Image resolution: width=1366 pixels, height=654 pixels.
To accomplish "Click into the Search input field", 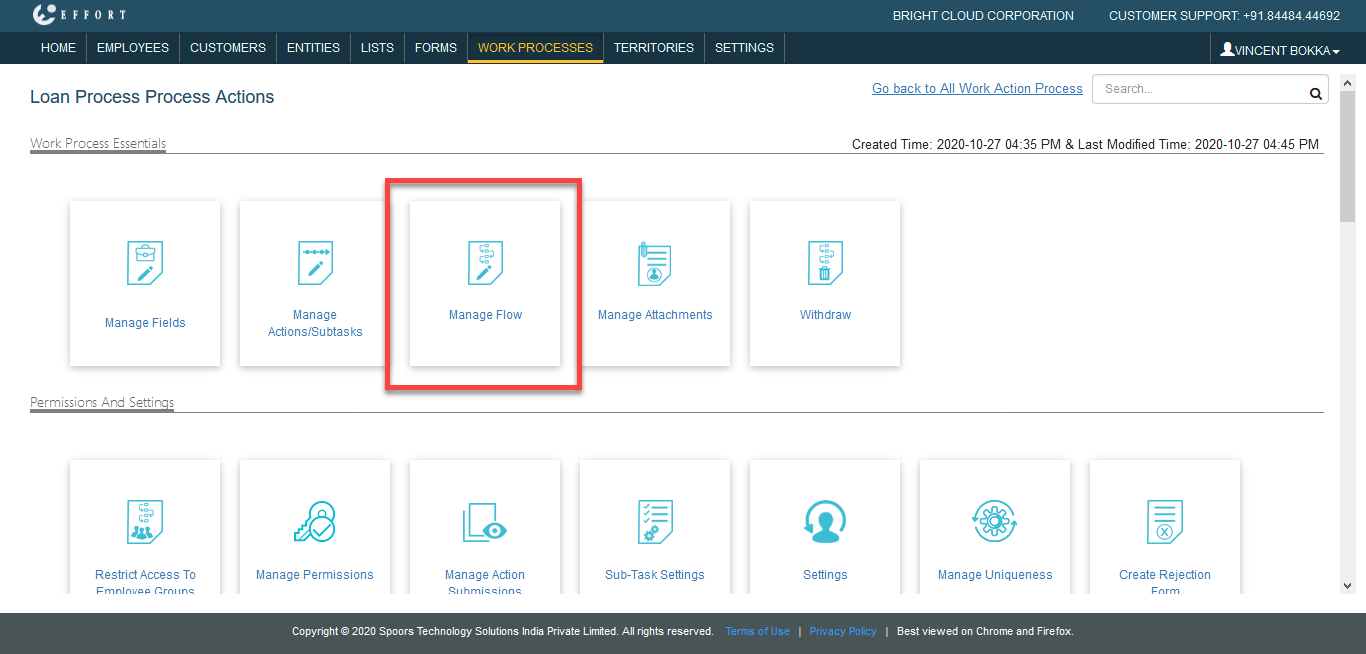I will pyautogui.click(x=1200, y=89).
